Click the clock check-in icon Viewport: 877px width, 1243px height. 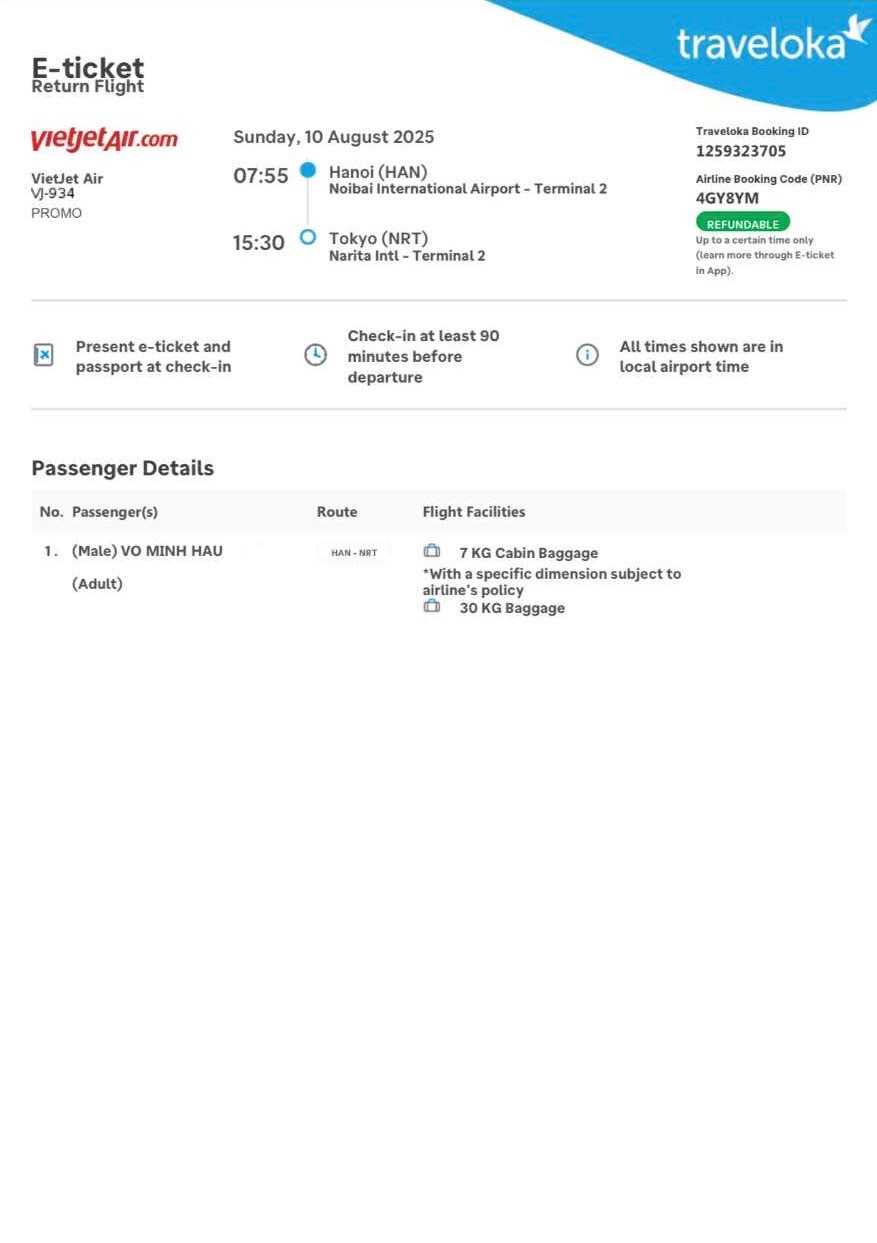coord(315,355)
